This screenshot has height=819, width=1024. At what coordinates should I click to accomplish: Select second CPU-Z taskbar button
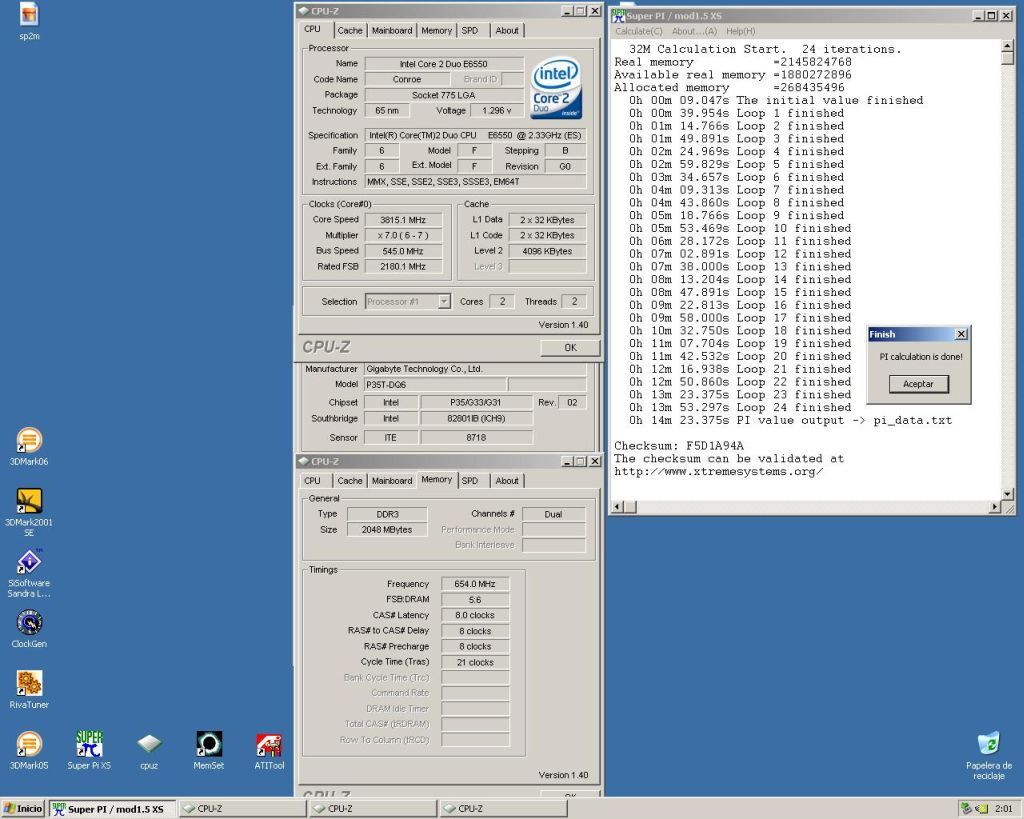tap(372, 809)
